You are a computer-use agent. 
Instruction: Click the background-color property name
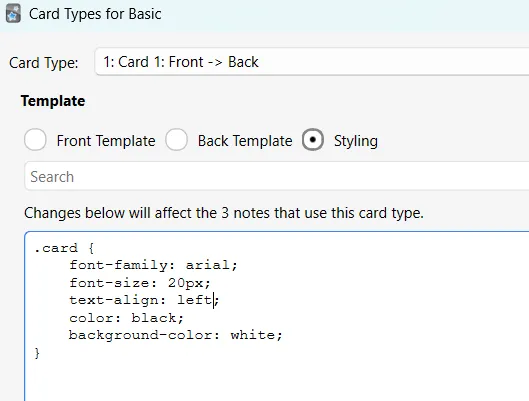click(x=140, y=335)
